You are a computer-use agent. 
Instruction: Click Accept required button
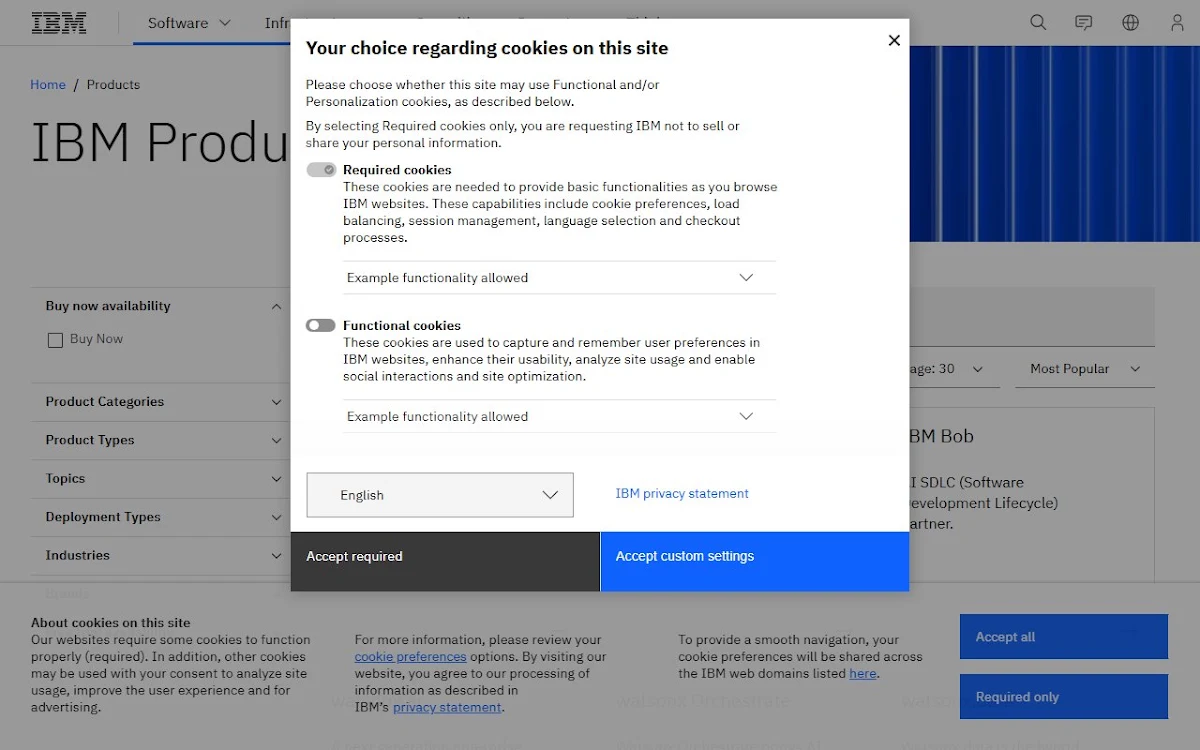pos(445,561)
